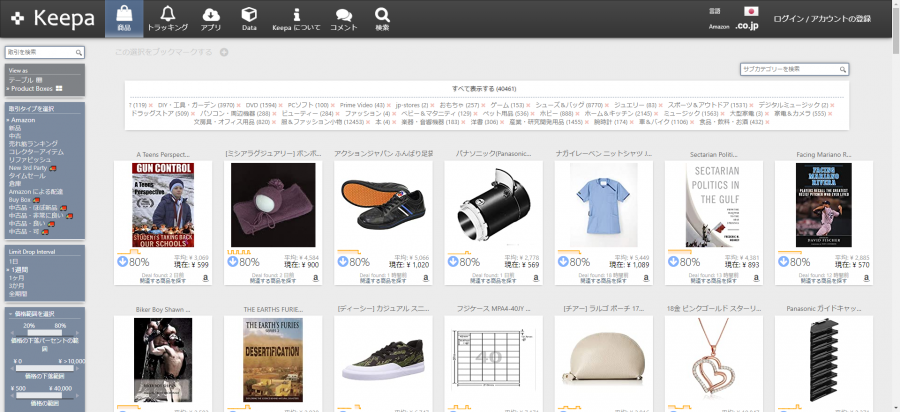Open Keepa について info icon

point(296,14)
